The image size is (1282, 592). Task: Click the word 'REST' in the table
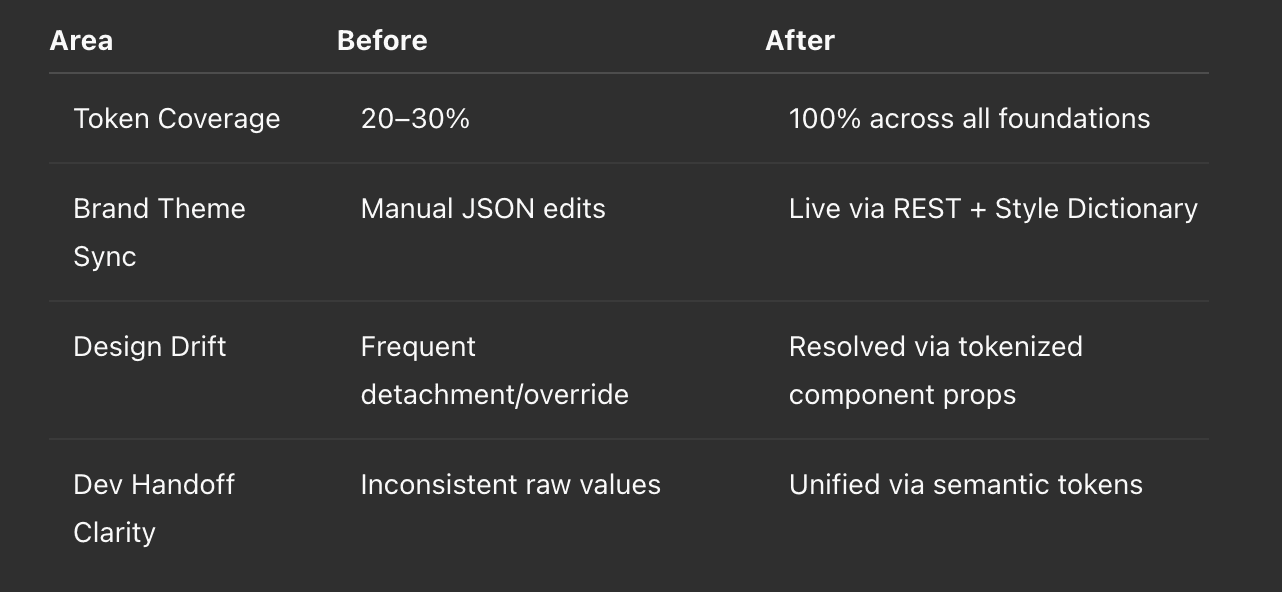tap(927, 209)
